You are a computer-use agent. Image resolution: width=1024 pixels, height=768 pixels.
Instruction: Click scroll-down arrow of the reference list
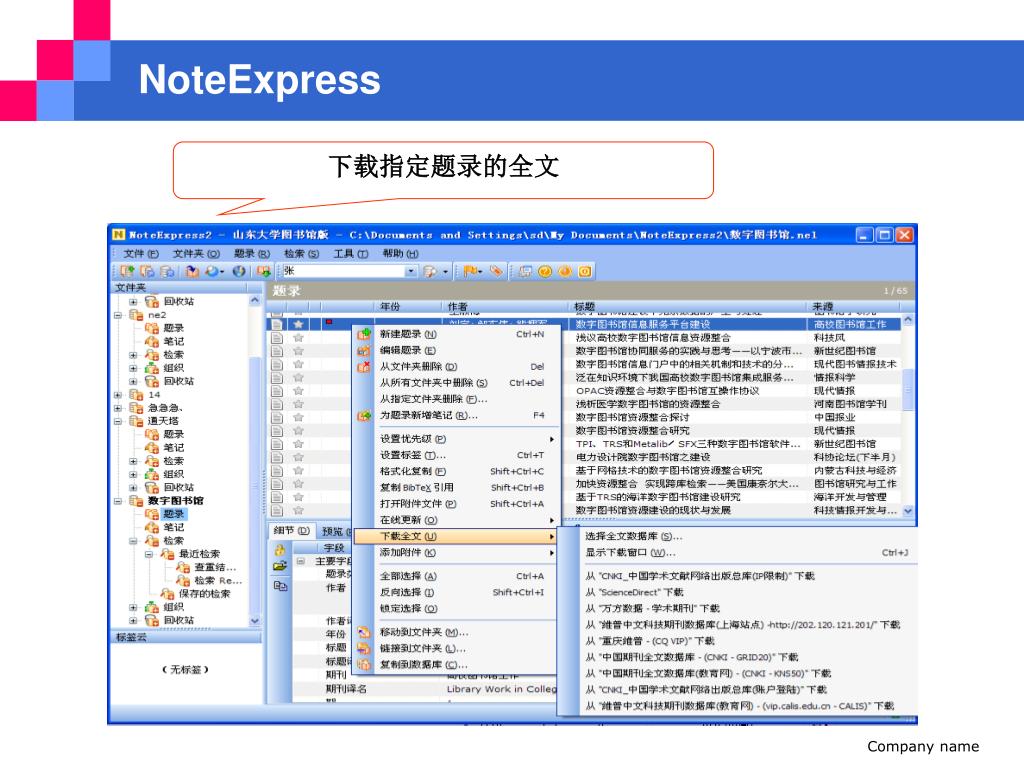pyautogui.click(x=908, y=511)
